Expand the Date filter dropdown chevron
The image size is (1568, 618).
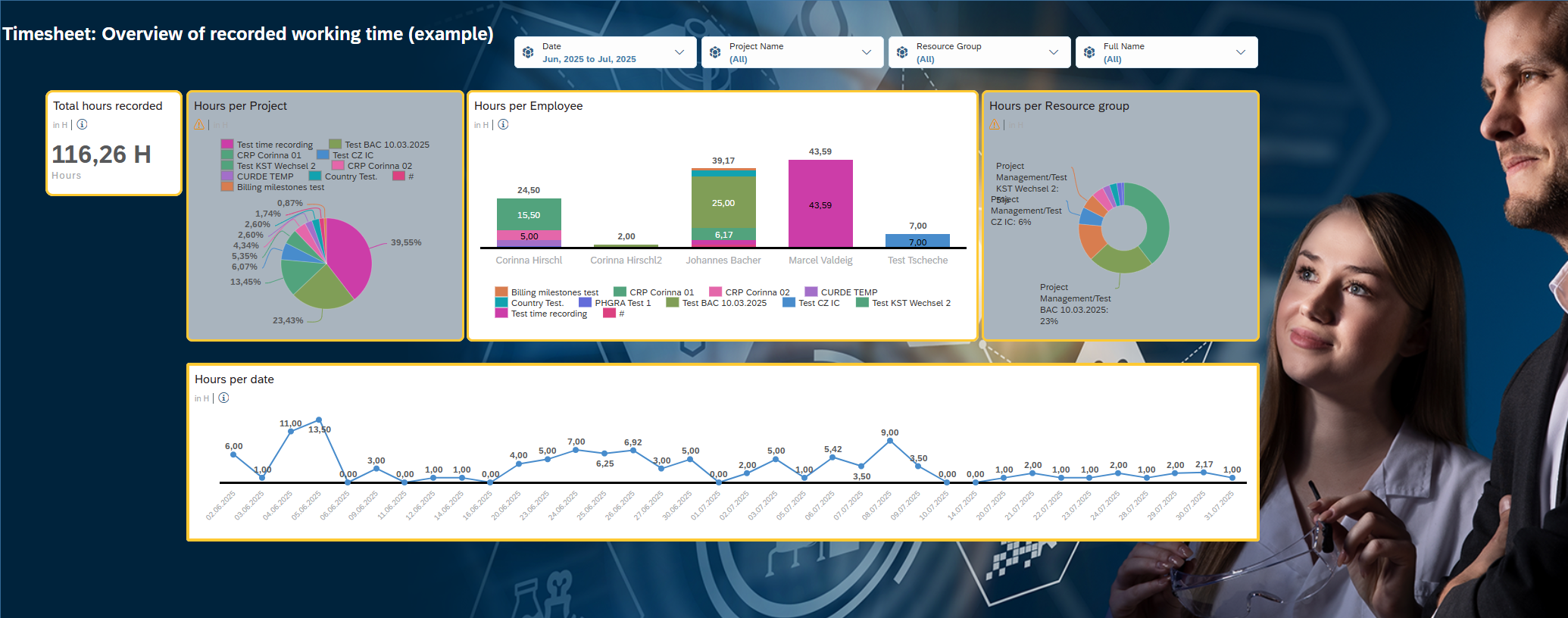[679, 52]
